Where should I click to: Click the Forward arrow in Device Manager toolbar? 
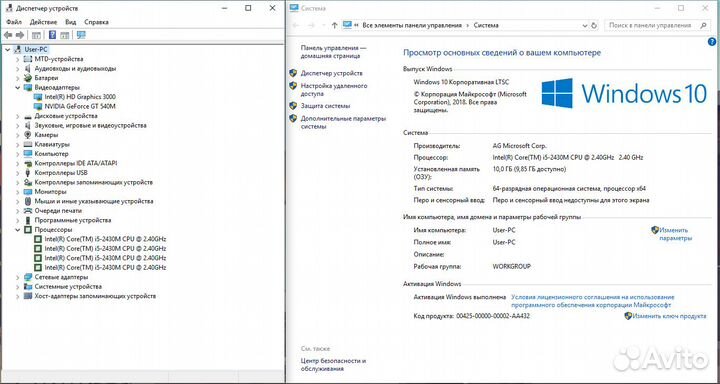(20, 35)
